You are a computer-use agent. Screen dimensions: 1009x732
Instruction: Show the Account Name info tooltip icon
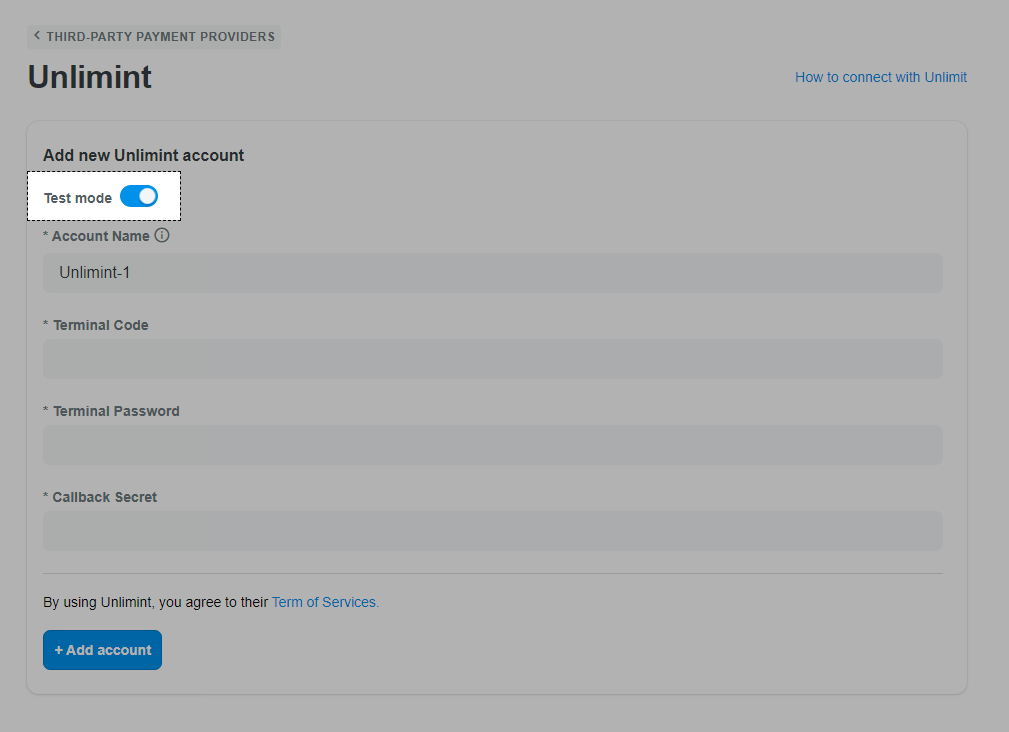click(162, 235)
